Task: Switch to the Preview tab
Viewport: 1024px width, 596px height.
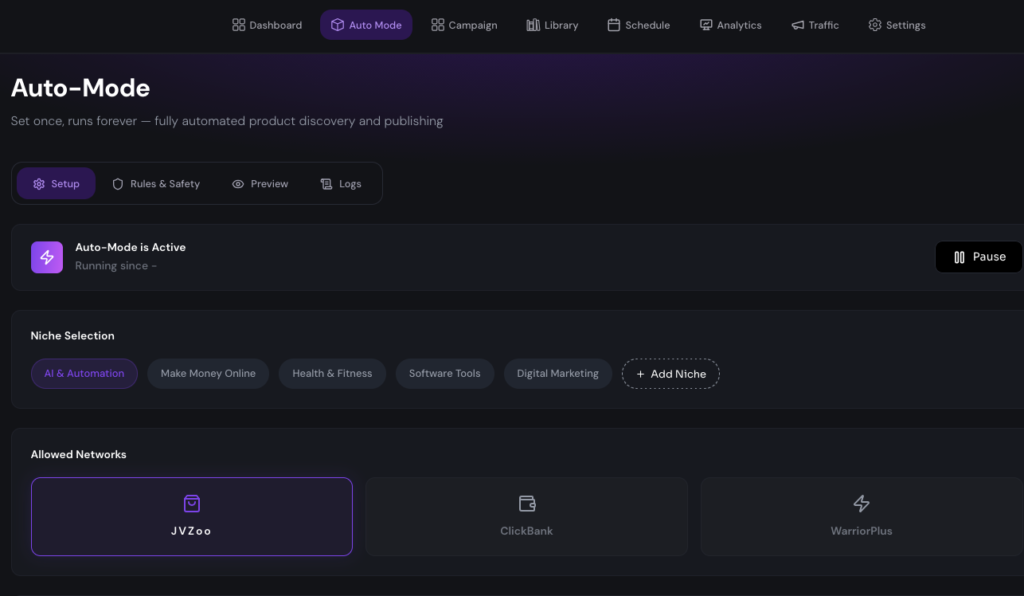Action: (x=260, y=183)
